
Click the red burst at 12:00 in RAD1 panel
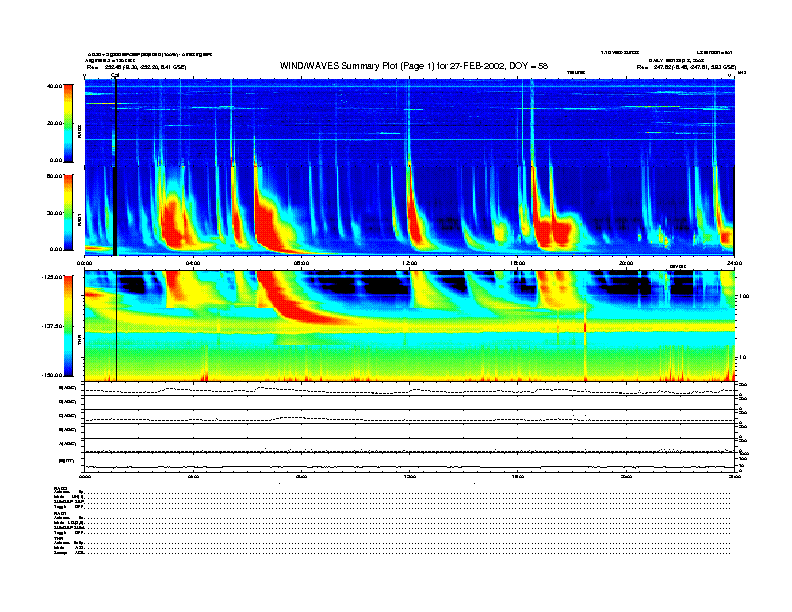(415, 222)
